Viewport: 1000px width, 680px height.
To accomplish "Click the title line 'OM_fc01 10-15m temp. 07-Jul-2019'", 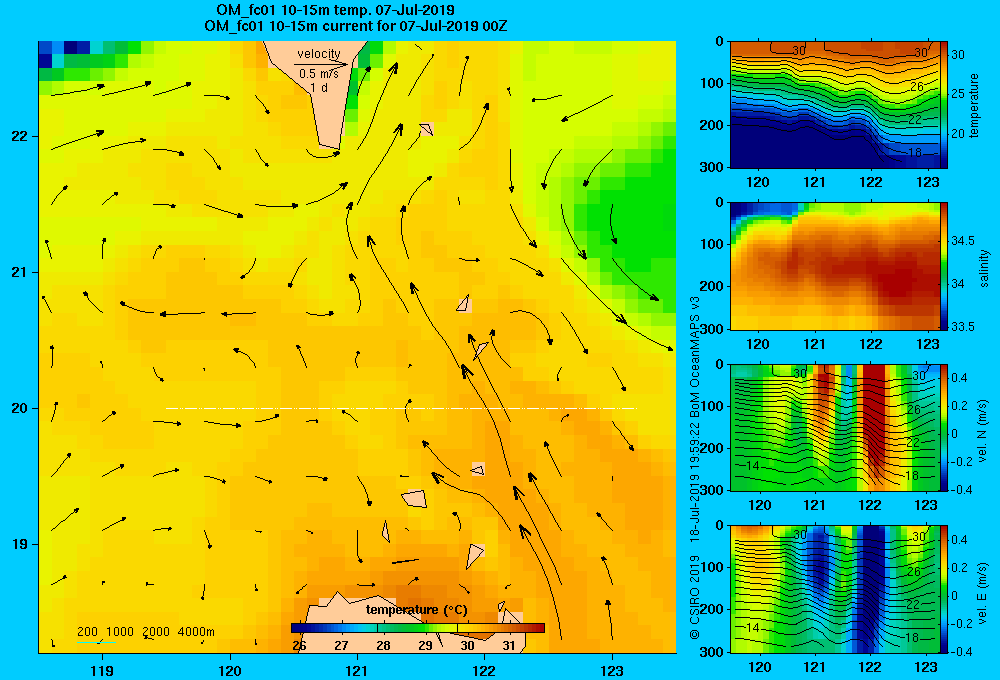I will click(335, 10).
